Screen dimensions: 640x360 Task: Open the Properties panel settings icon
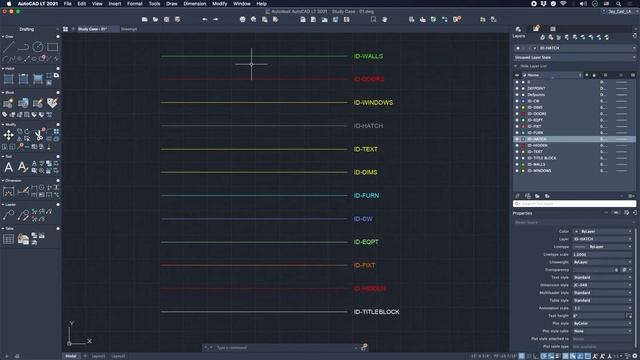(x=627, y=213)
